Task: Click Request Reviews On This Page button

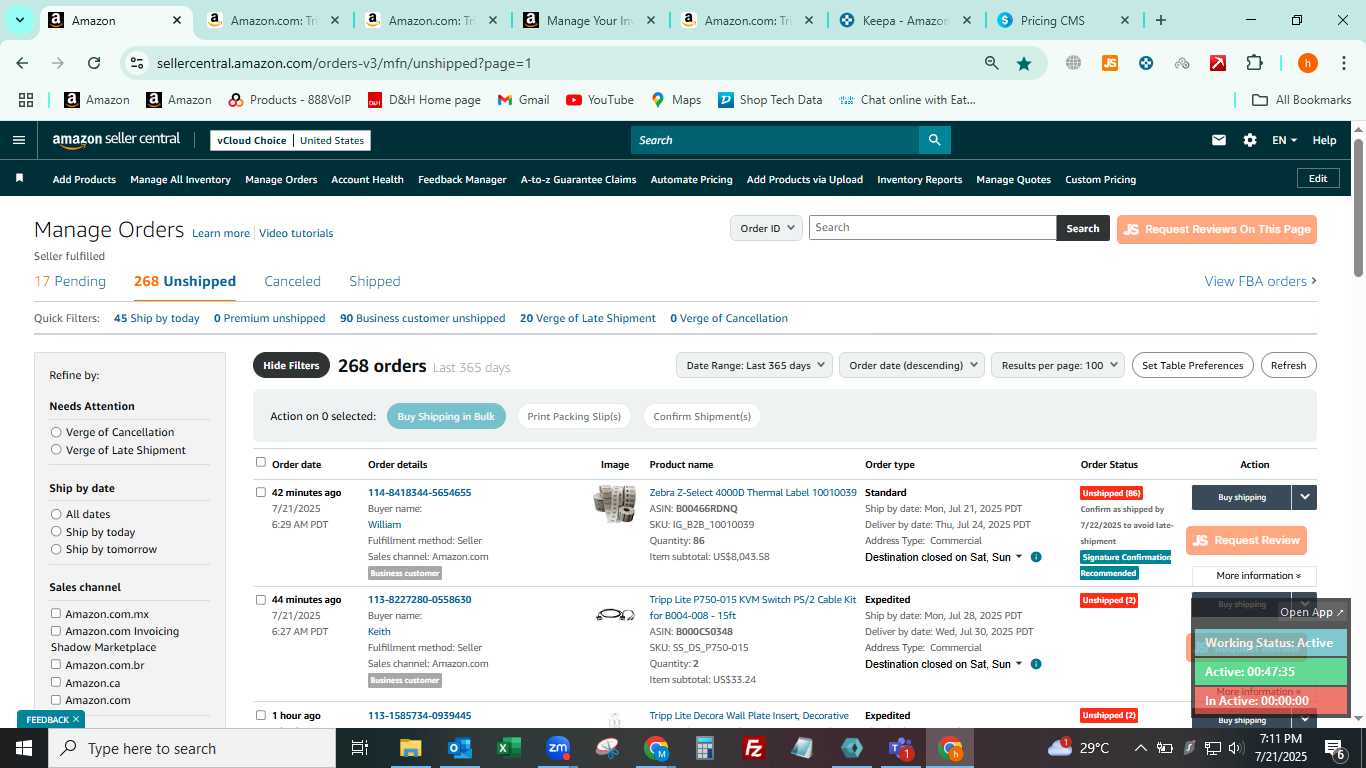Action: tap(1217, 229)
